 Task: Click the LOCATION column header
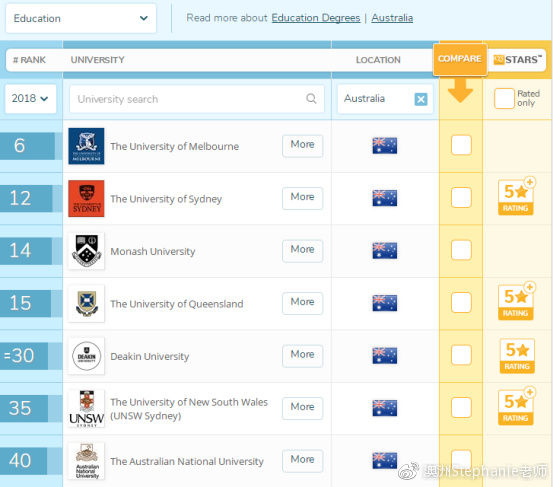(378, 60)
